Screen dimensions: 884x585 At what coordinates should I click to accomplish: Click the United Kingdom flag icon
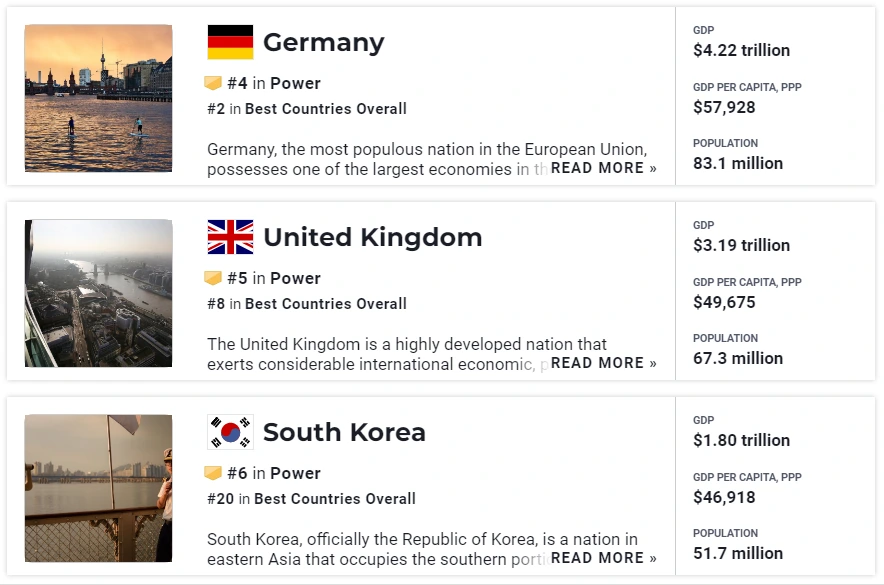coord(230,237)
